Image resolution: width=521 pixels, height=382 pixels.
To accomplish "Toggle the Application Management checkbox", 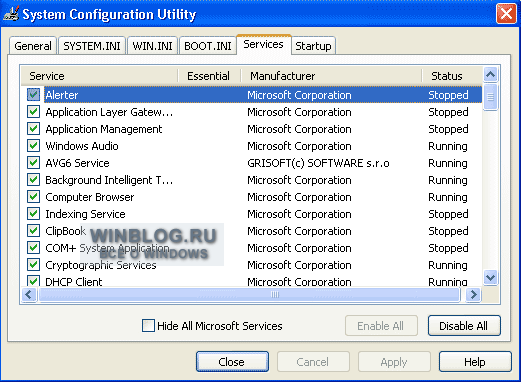I will (33, 129).
